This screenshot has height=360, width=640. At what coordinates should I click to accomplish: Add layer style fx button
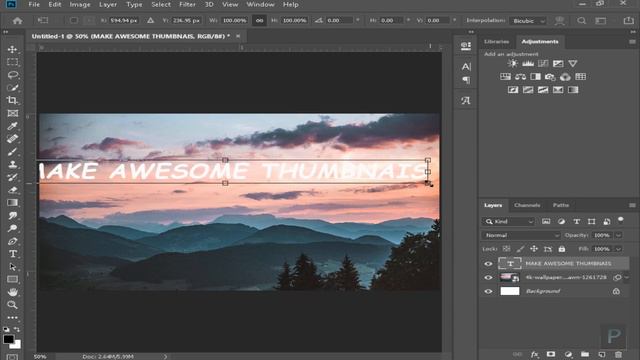(534, 354)
